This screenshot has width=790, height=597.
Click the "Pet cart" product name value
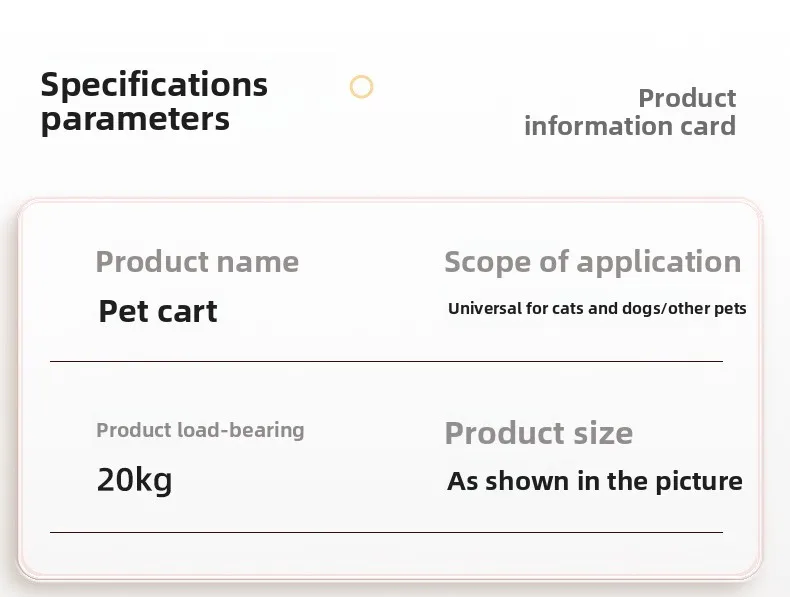tap(158, 311)
